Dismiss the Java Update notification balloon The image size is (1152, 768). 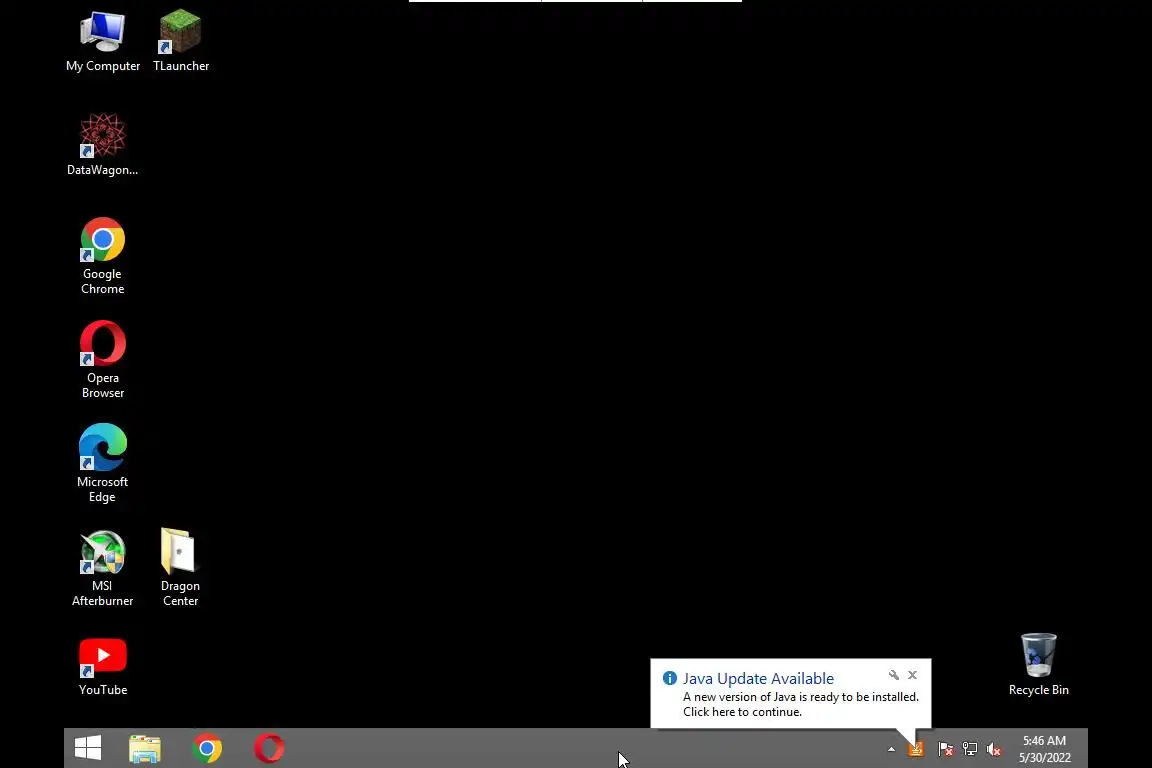coord(912,675)
